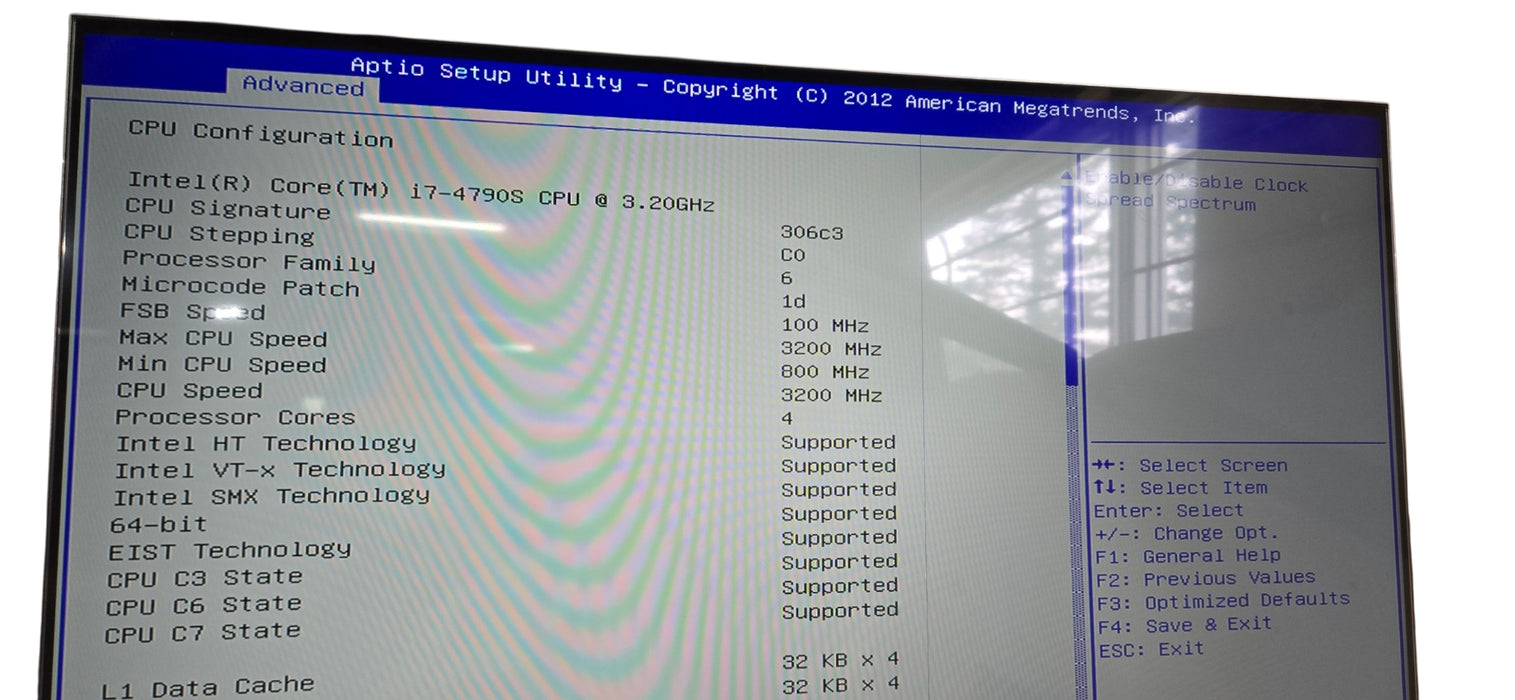Click the scrollbar up arrow

[x=1067, y=175]
